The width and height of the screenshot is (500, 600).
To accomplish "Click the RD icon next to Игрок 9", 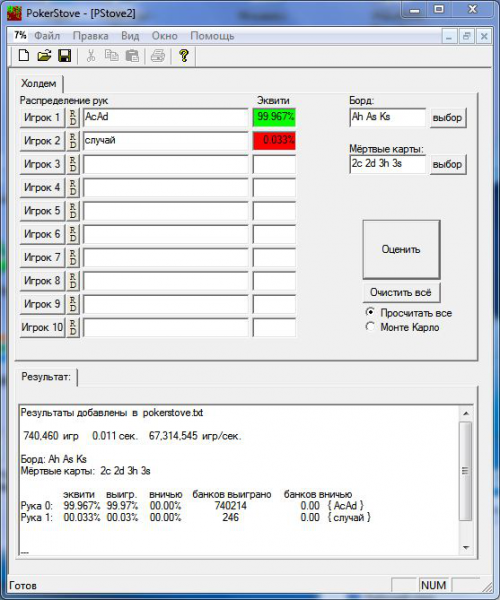I will coord(73,304).
